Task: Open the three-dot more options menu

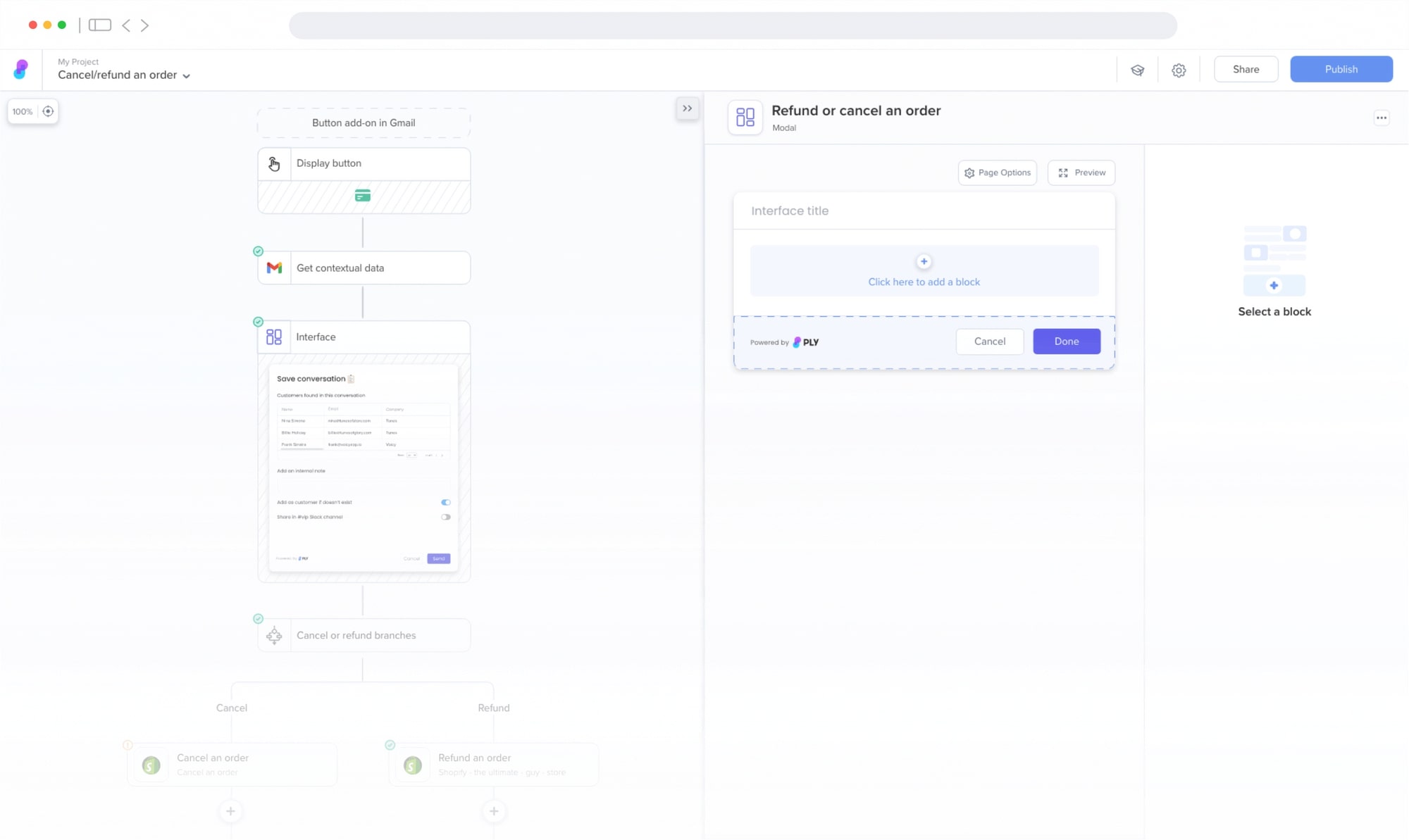Action: pos(1381,118)
